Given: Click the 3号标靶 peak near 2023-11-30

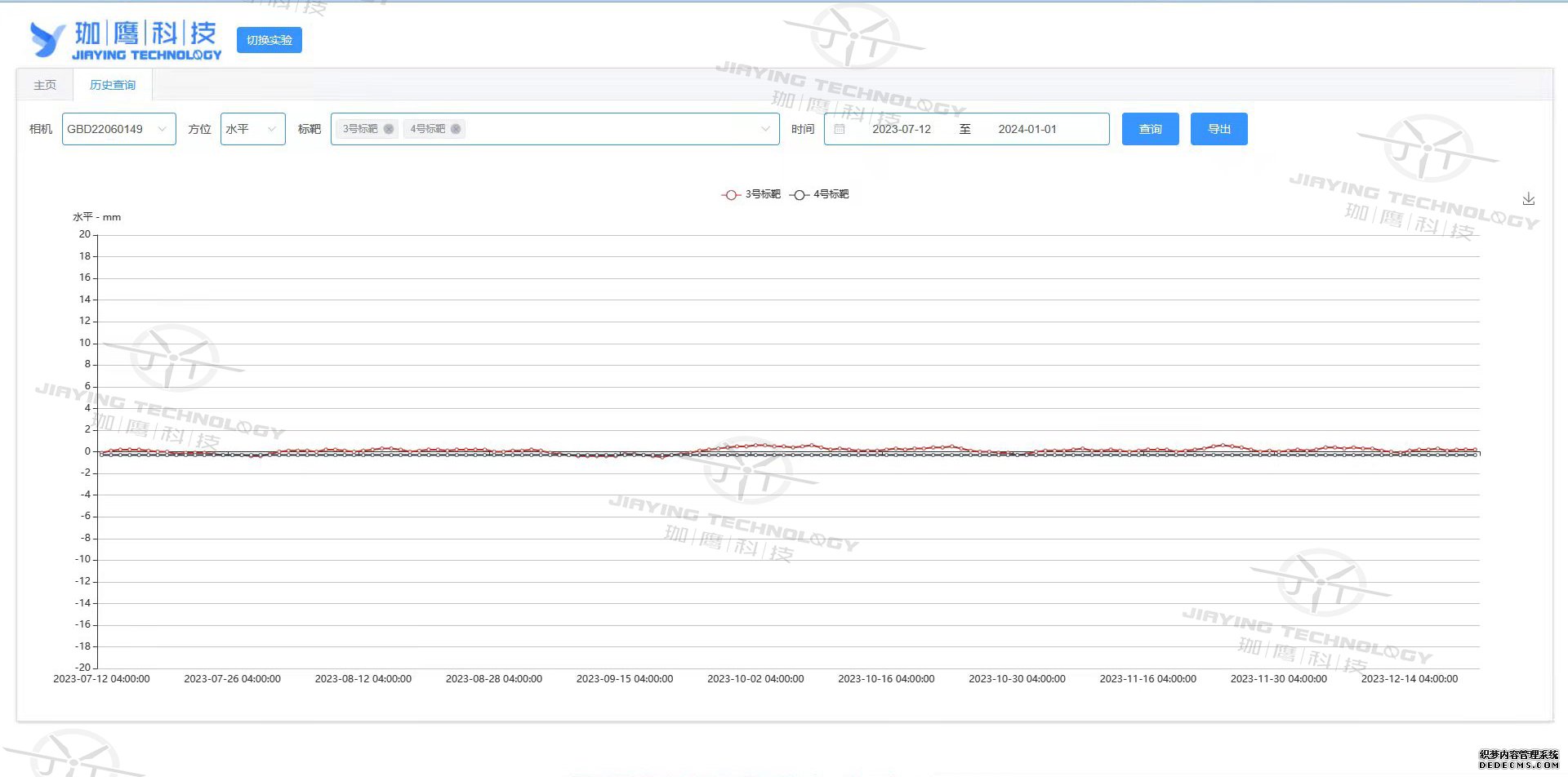Looking at the screenshot, I should pyautogui.click(x=1223, y=445).
